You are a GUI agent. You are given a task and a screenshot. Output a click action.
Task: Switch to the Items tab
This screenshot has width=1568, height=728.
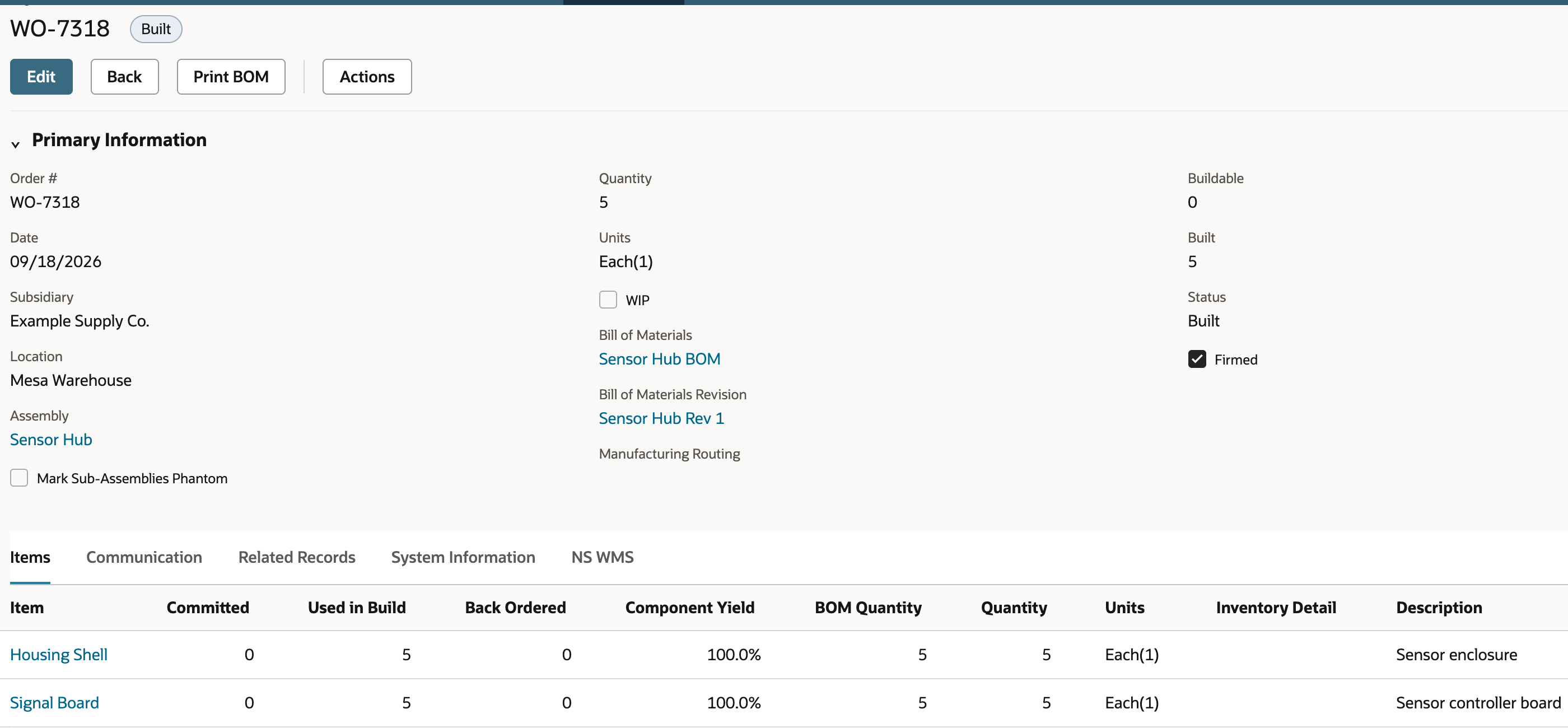tap(30, 557)
